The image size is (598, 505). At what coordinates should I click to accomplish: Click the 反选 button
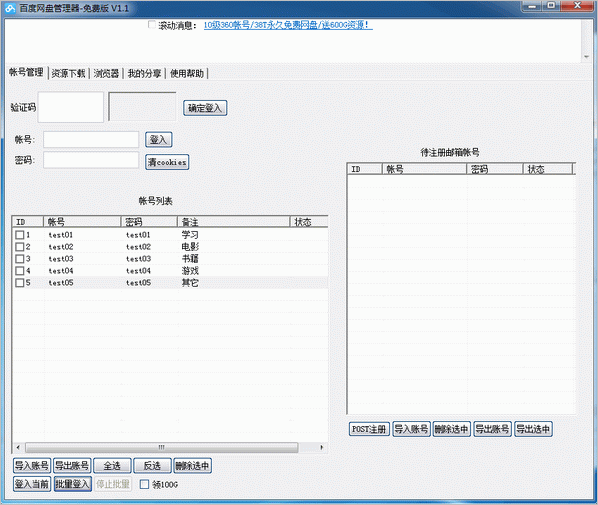pos(152,466)
